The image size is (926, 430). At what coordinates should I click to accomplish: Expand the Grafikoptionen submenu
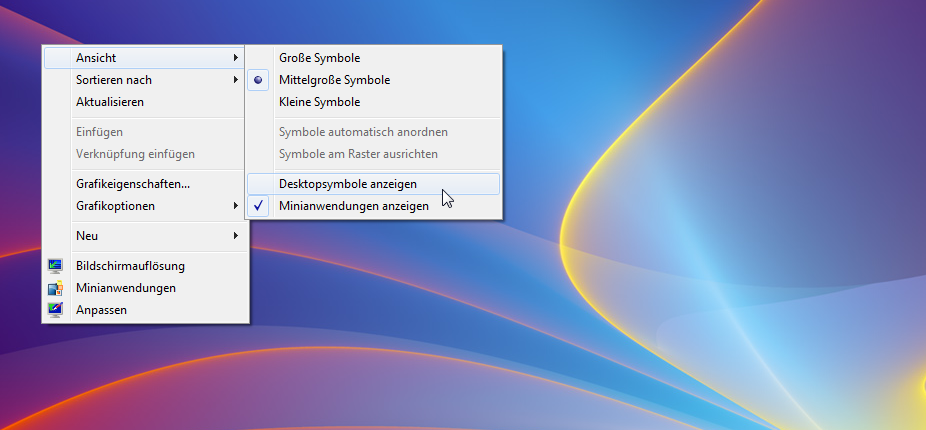pos(145,206)
